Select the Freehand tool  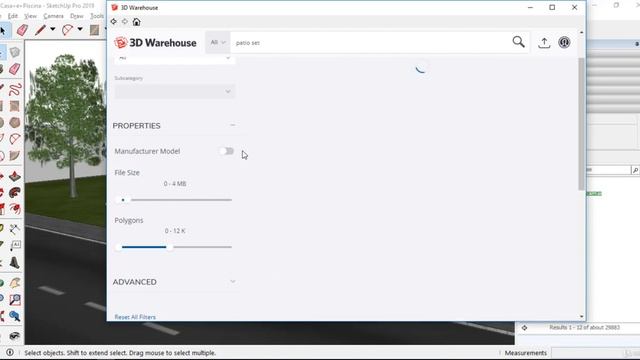point(15,89)
